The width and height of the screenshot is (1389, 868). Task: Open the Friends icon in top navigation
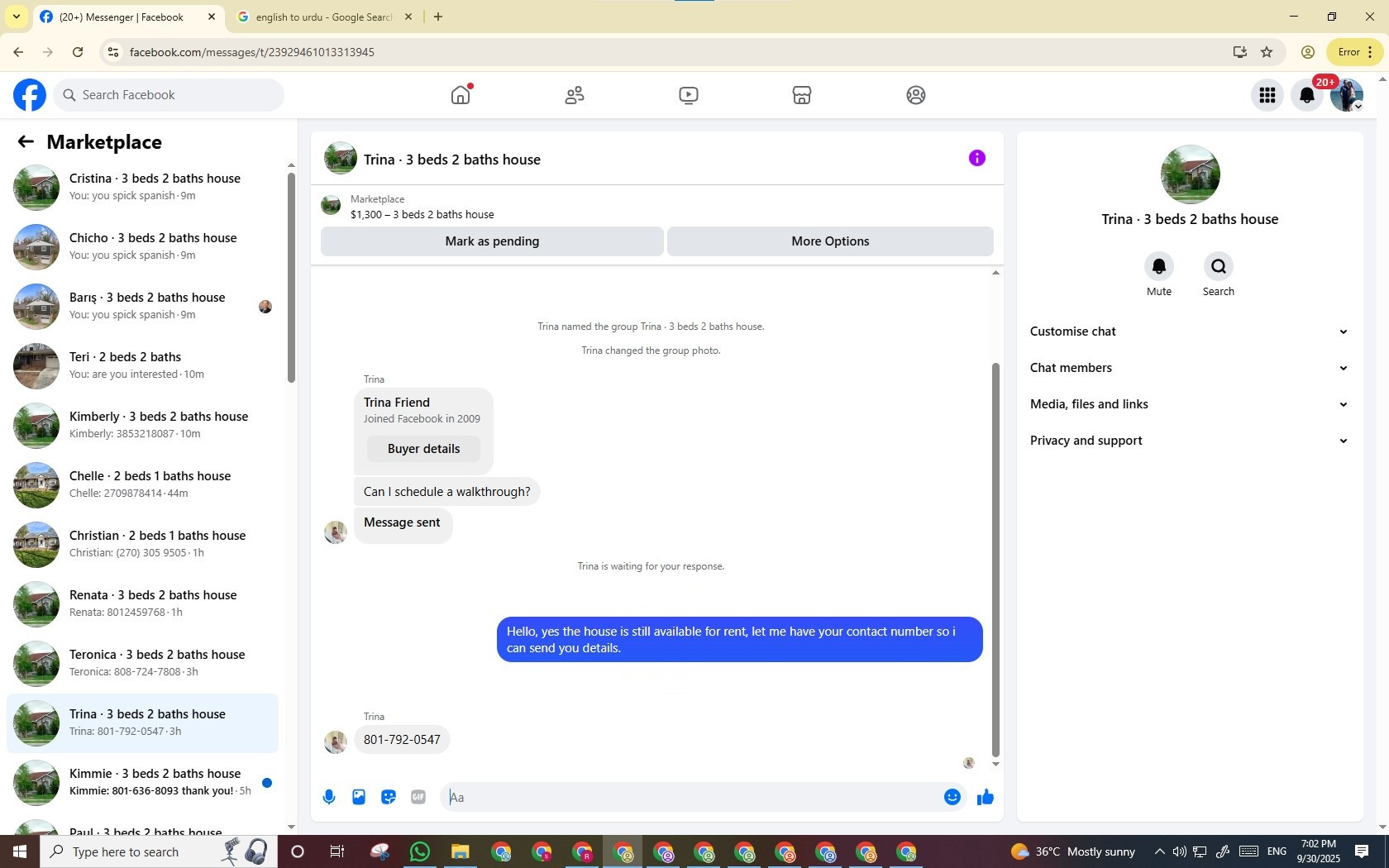(x=575, y=95)
